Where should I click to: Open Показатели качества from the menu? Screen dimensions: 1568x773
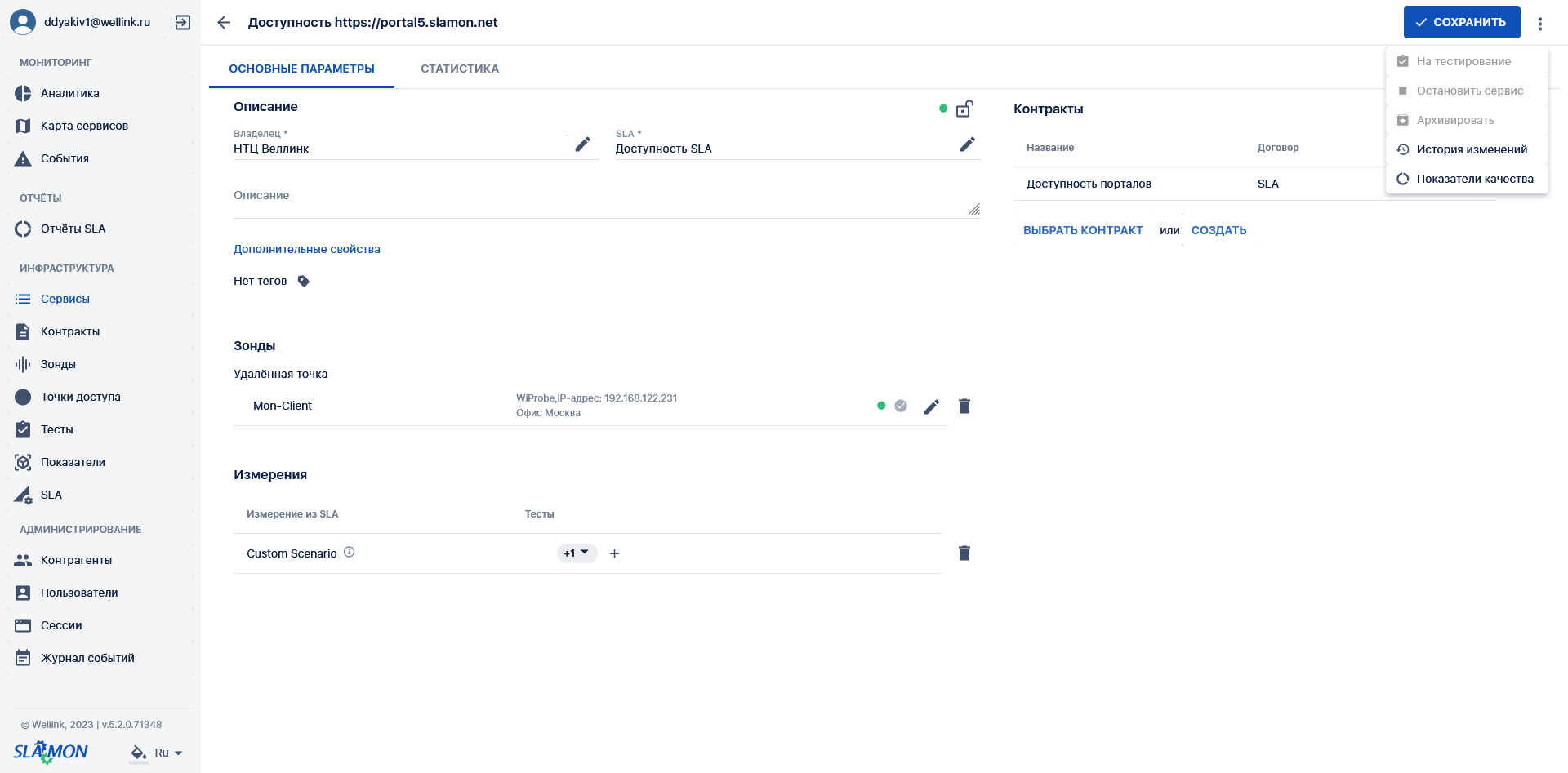tap(1467, 179)
